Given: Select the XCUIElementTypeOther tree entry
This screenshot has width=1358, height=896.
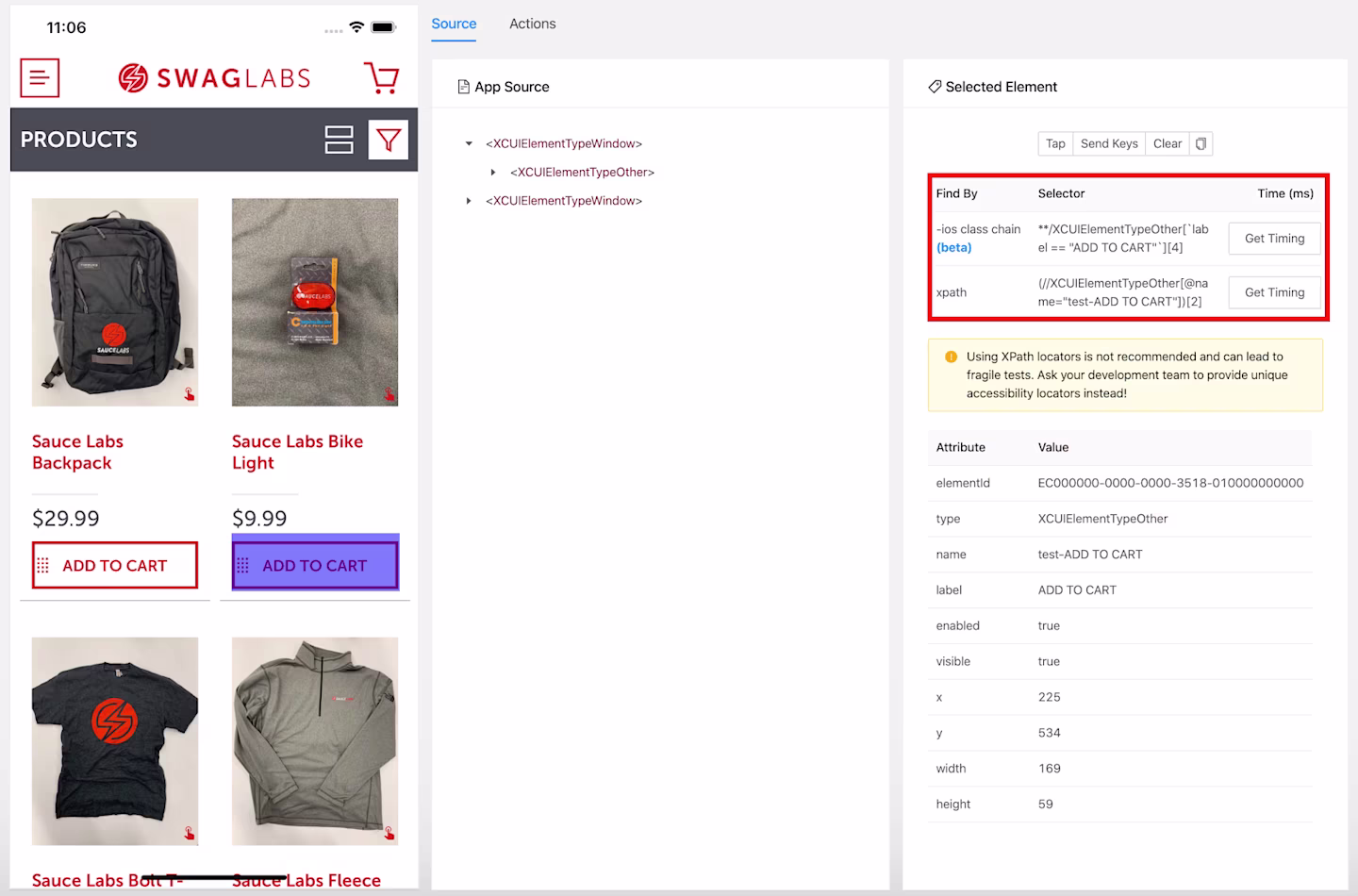Looking at the screenshot, I should [583, 173].
